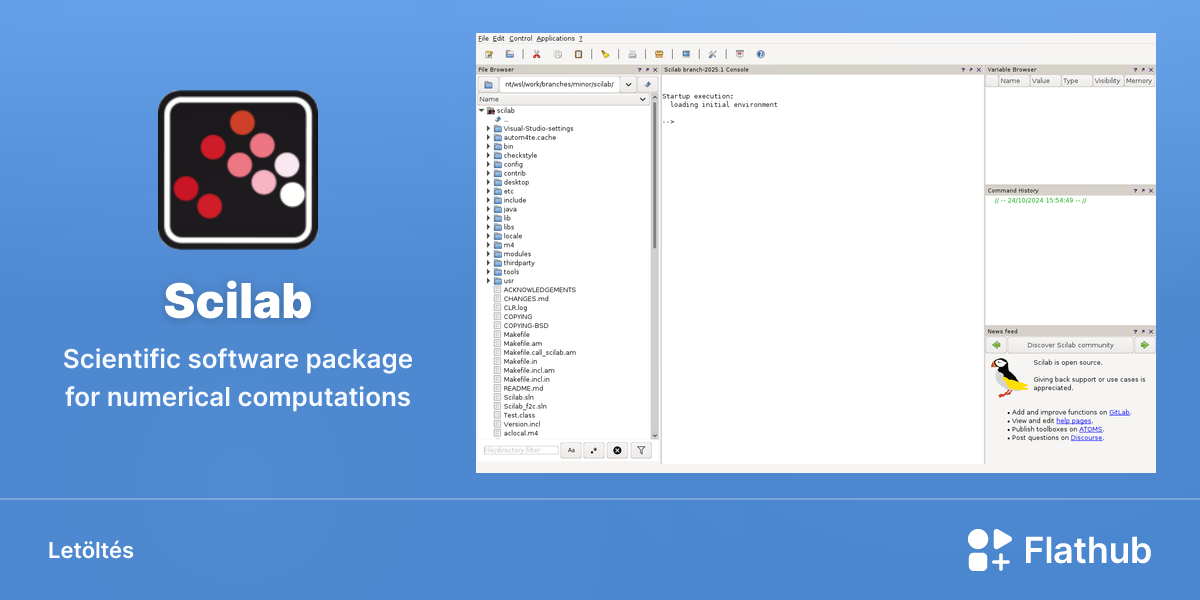Close the News feed panel
The image size is (1200, 600).
pos(1151,331)
